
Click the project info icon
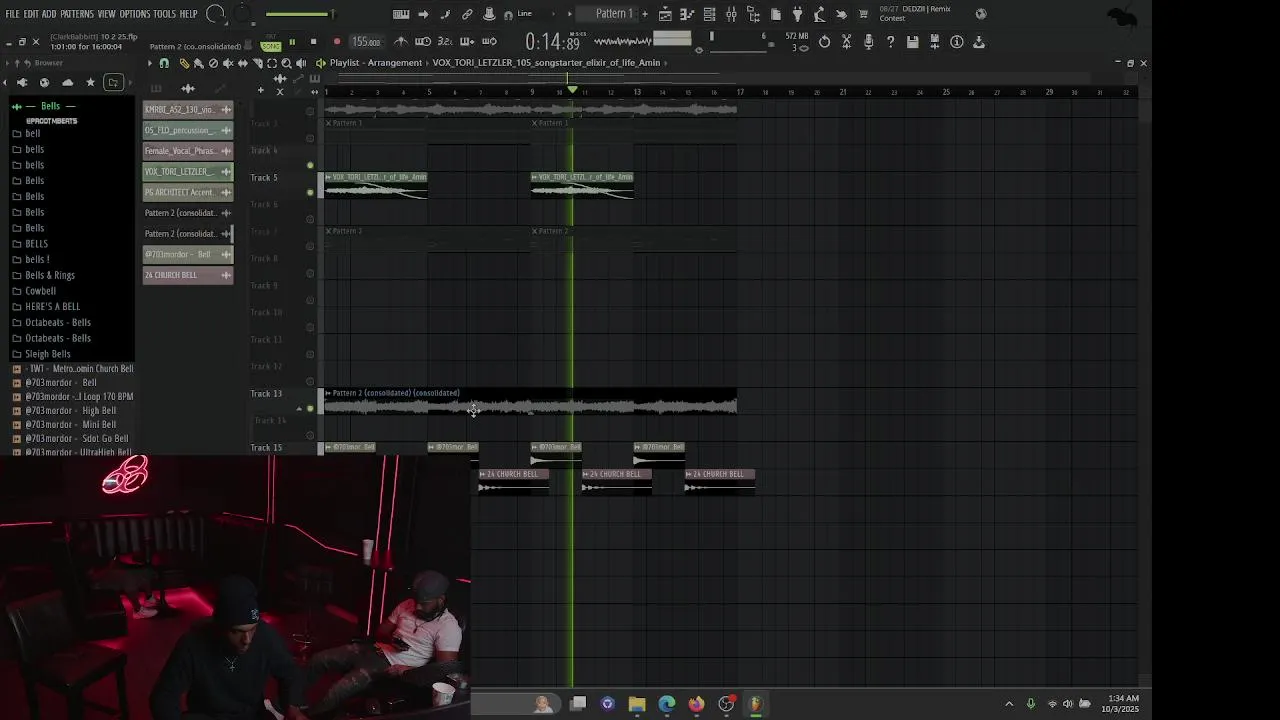coord(956,42)
